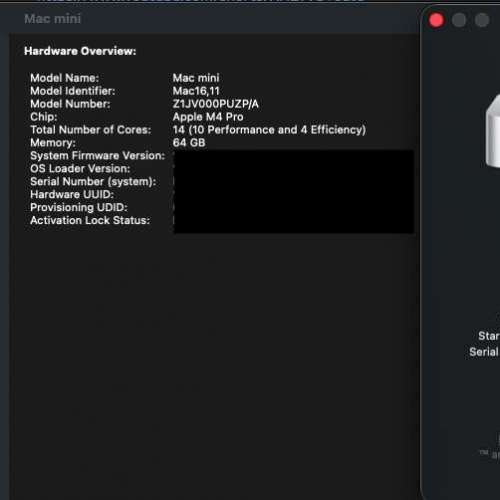The height and width of the screenshot is (500, 500).
Task: Select the 'Model Number:' label
Action: [70, 104]
